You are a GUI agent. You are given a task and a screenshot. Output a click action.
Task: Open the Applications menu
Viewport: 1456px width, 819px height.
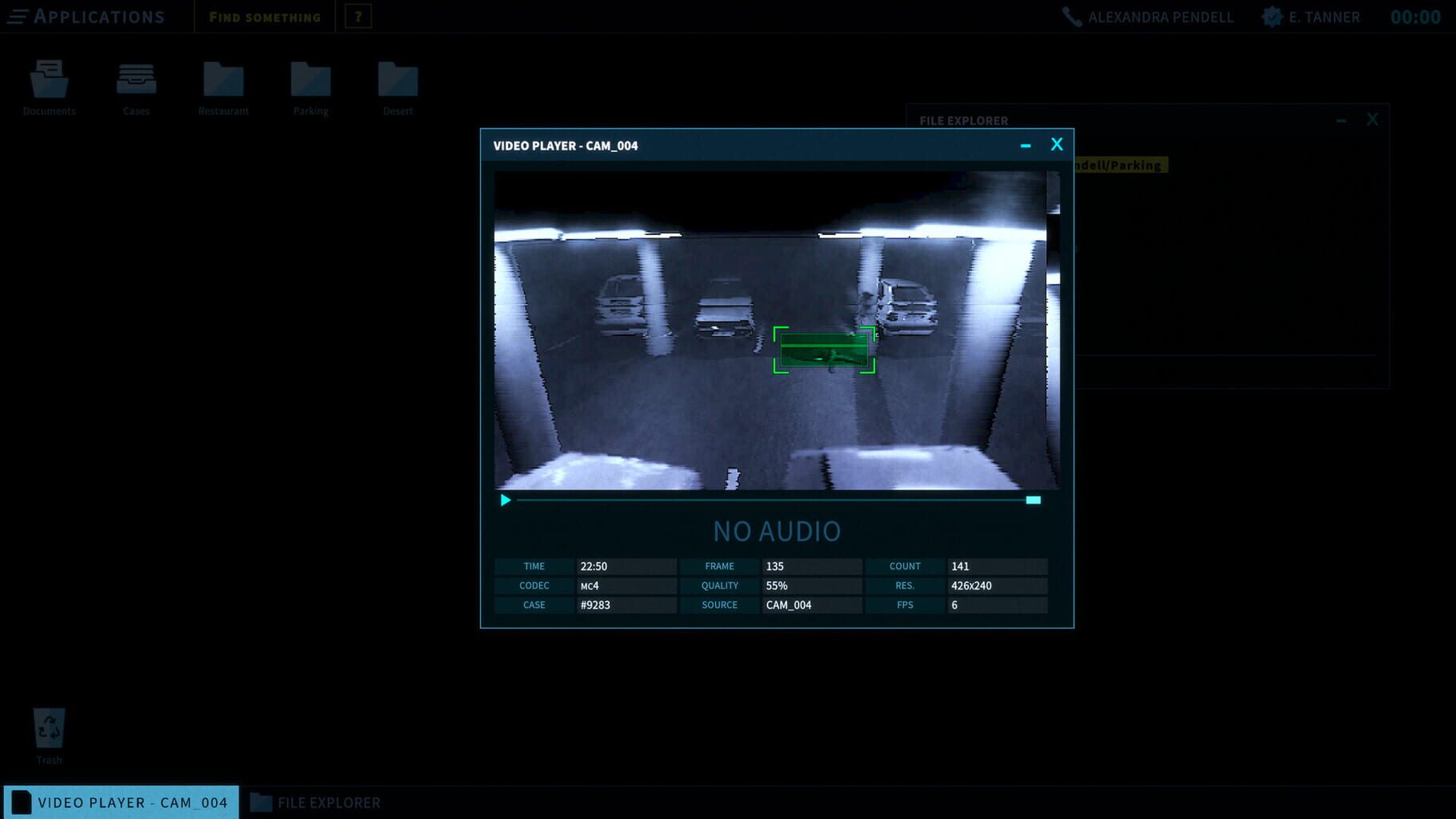[x=98, y=15]
